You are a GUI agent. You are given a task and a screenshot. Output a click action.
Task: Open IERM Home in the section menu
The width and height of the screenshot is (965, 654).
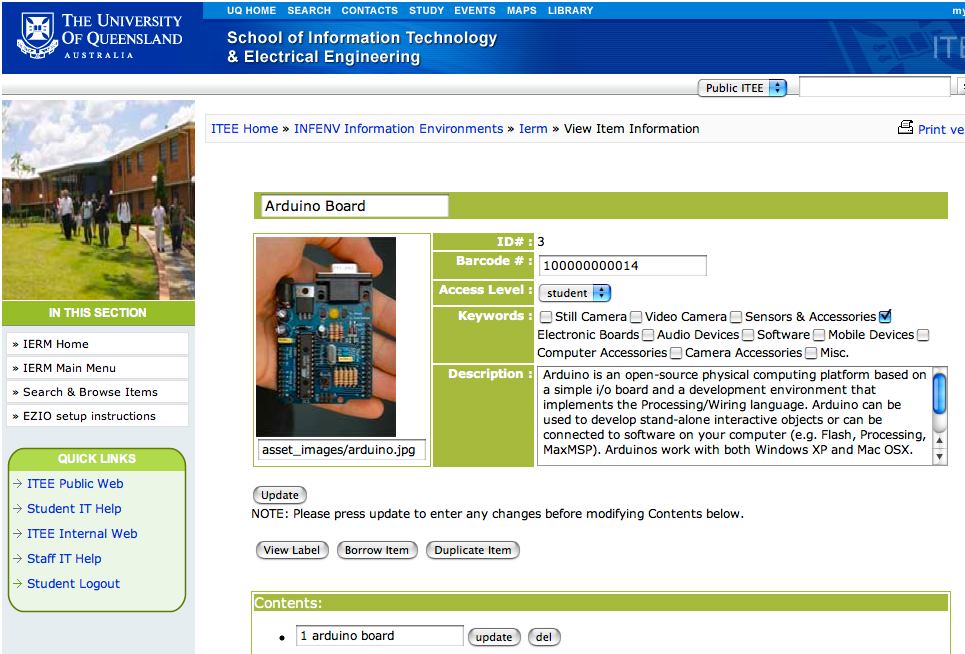point(97,344)
